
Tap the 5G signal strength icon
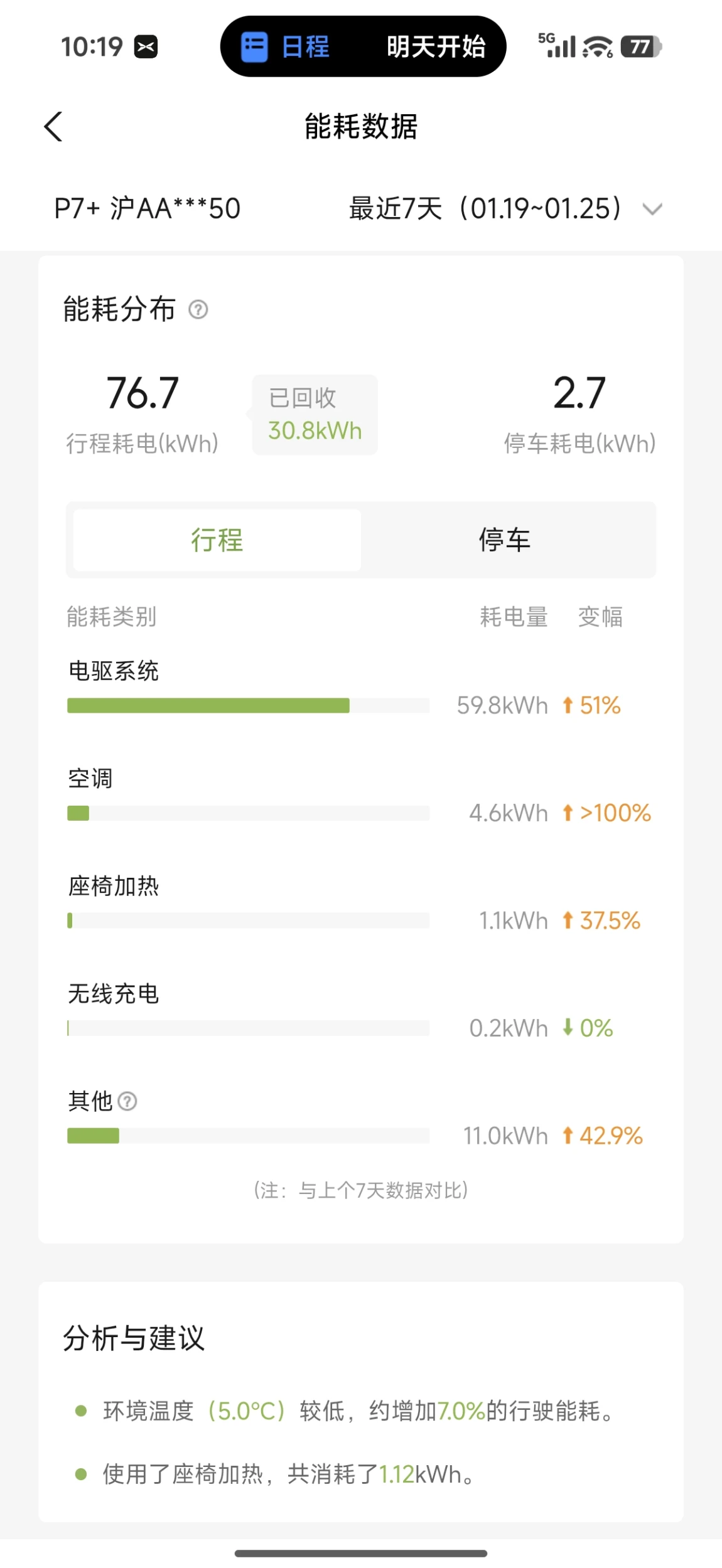click(557, 45)
